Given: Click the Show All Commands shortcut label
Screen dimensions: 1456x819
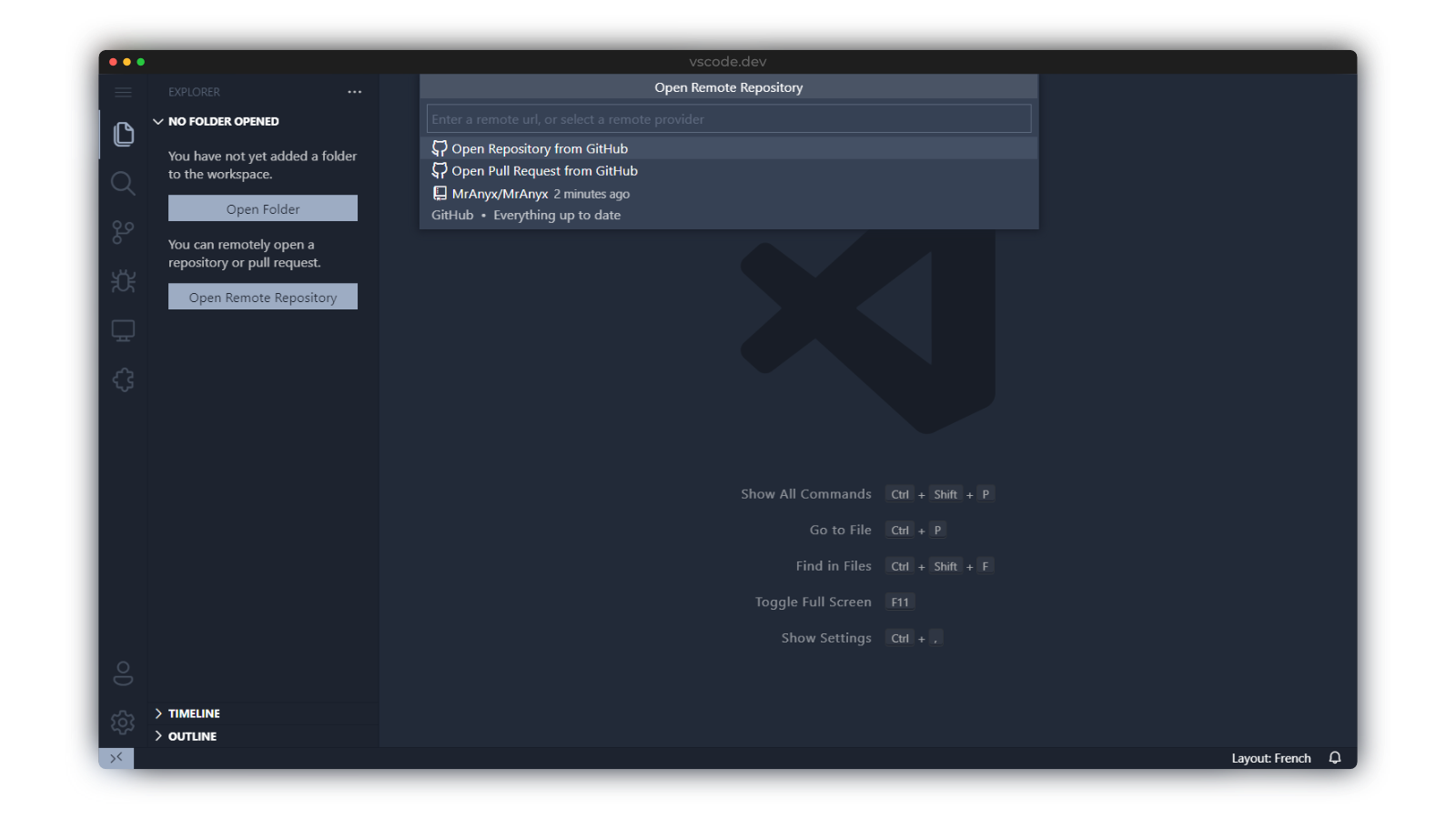Looking at the screenshot, I should coord(806,494).
